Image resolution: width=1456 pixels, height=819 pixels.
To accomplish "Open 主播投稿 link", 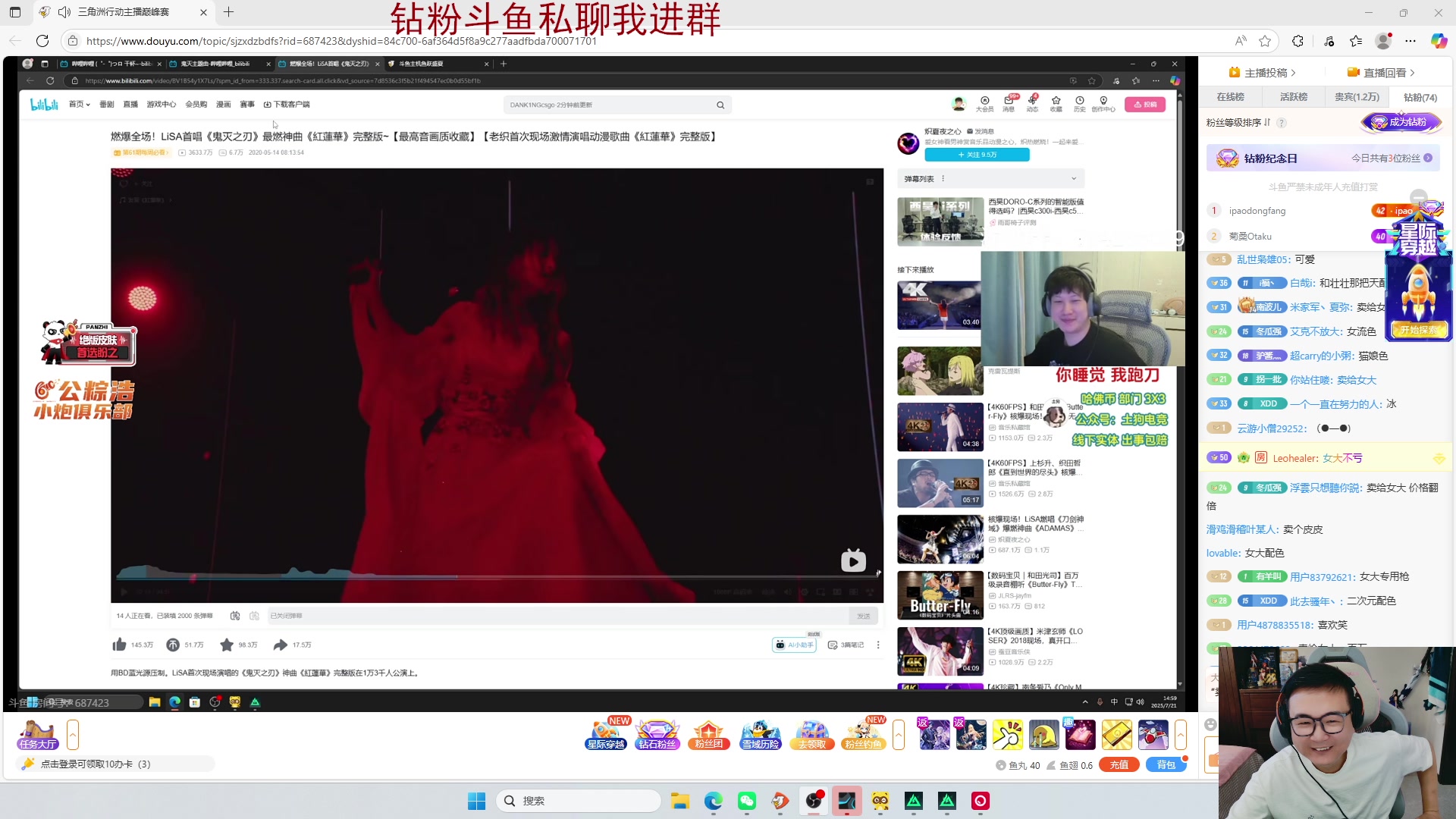I will pyautogui.click(x=1262, y=72).
